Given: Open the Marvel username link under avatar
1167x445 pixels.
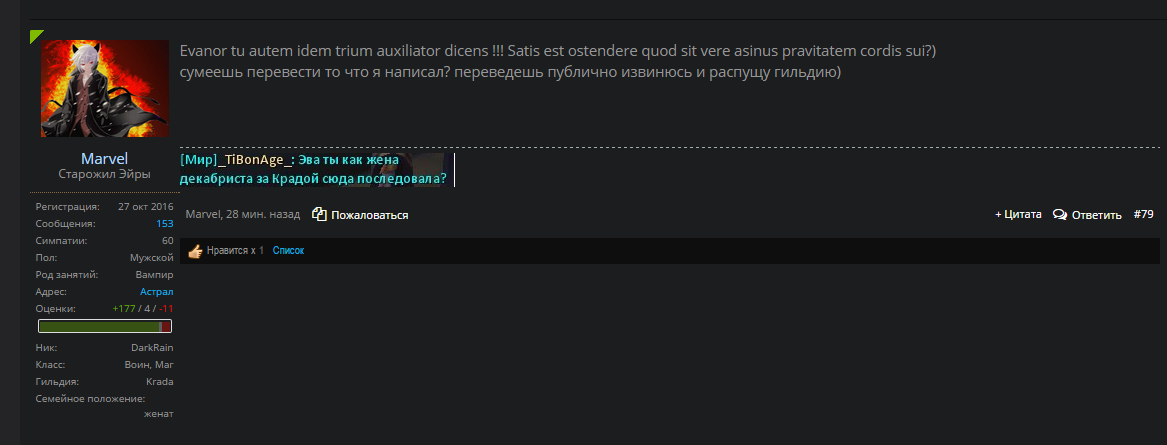Looking at the screenshot, I should coord(104,159).
